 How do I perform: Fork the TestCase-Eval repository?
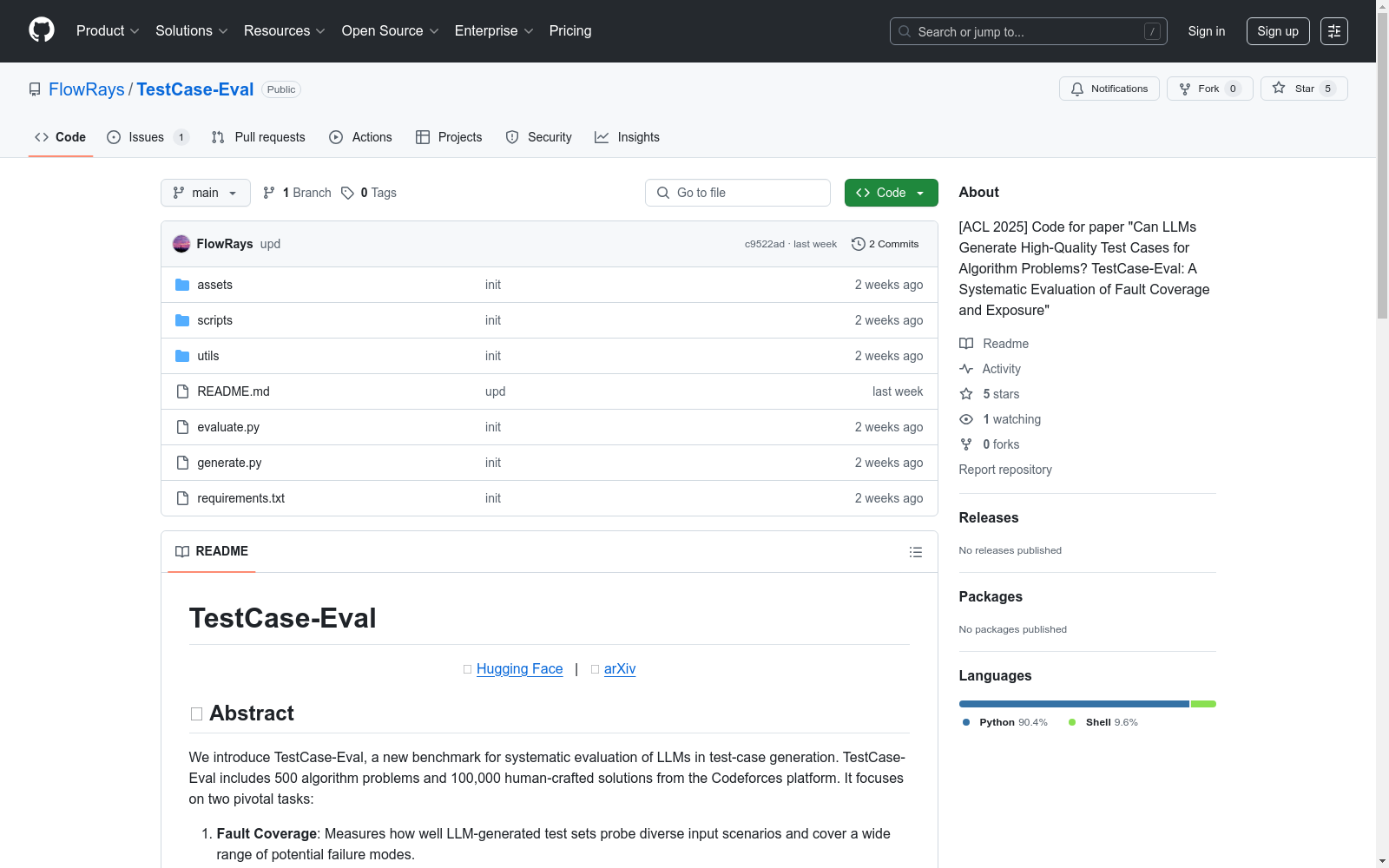(1209, 89)
